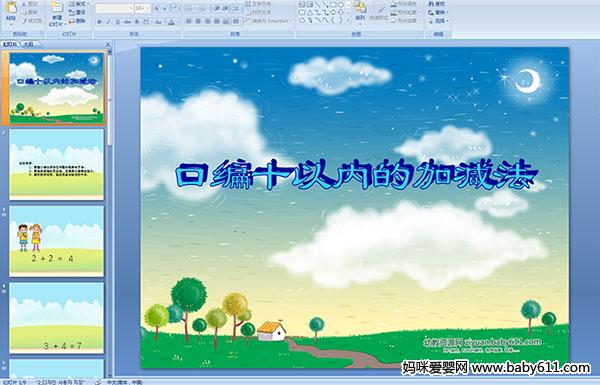Click the Shape Fill command
Image resolution: width=600 pixels, height=385 pixels.
(x=406, y=4)
